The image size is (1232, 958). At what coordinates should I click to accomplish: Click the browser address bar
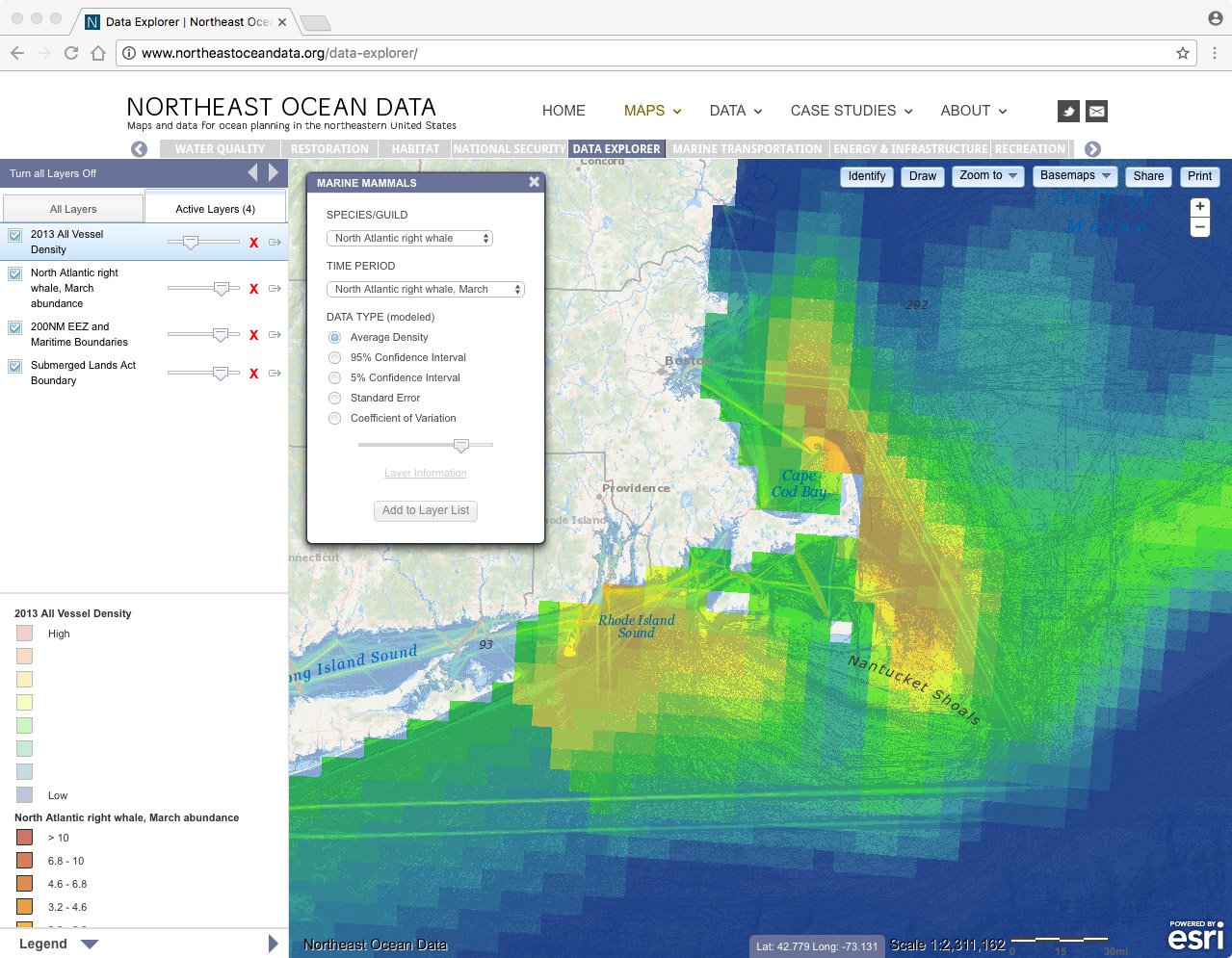coord(655,53)
